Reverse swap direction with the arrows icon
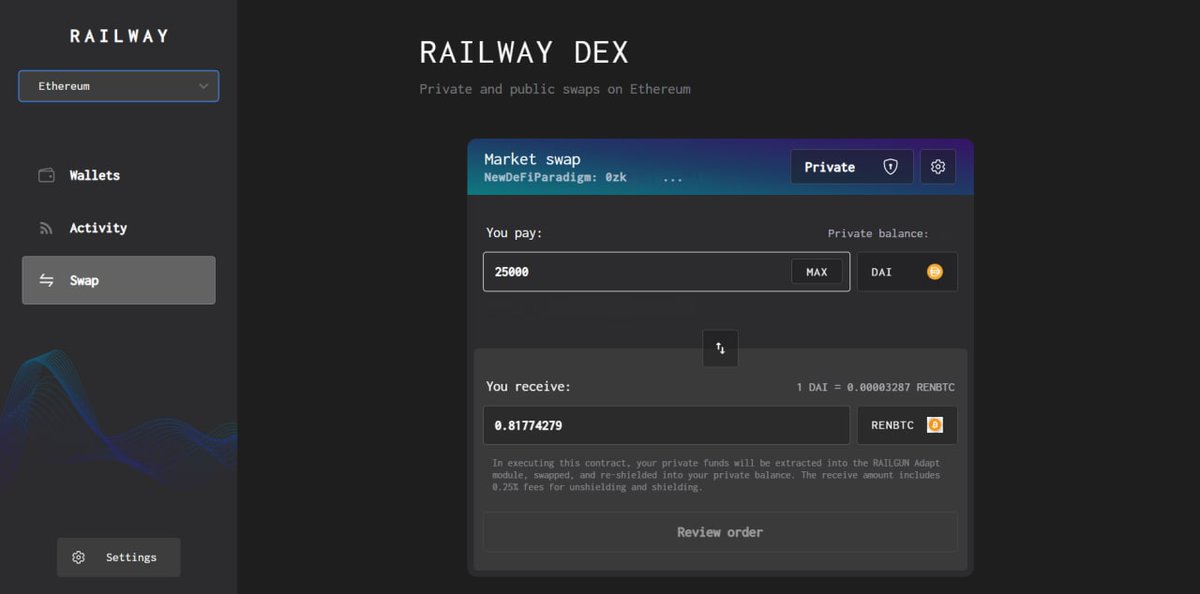 [x=720, y=348]
